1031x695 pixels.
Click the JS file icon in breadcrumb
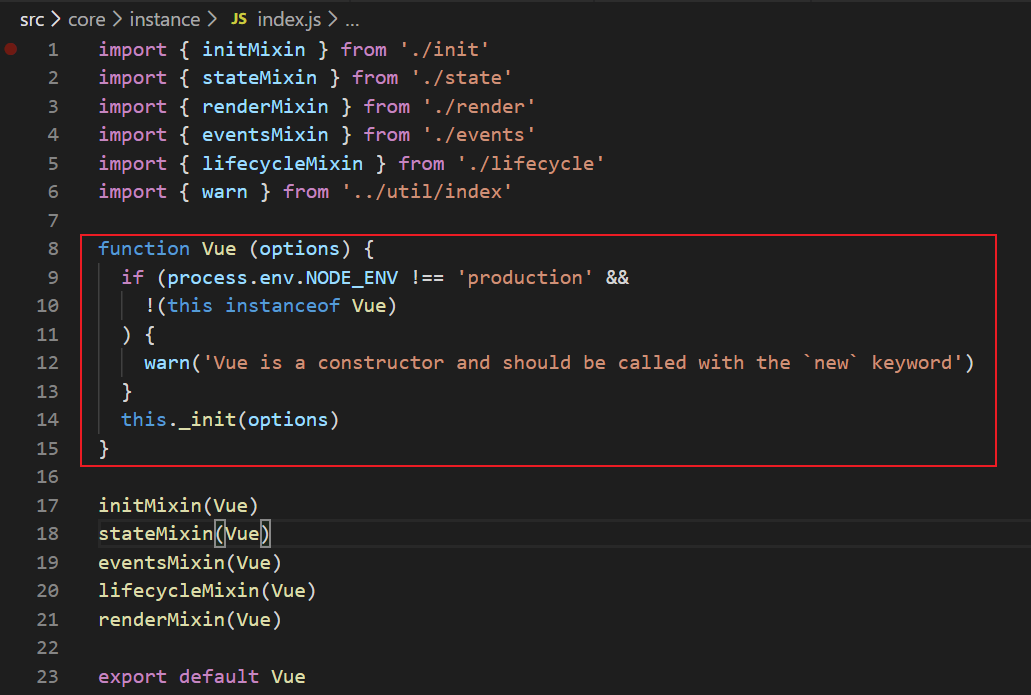coord(239,19)
